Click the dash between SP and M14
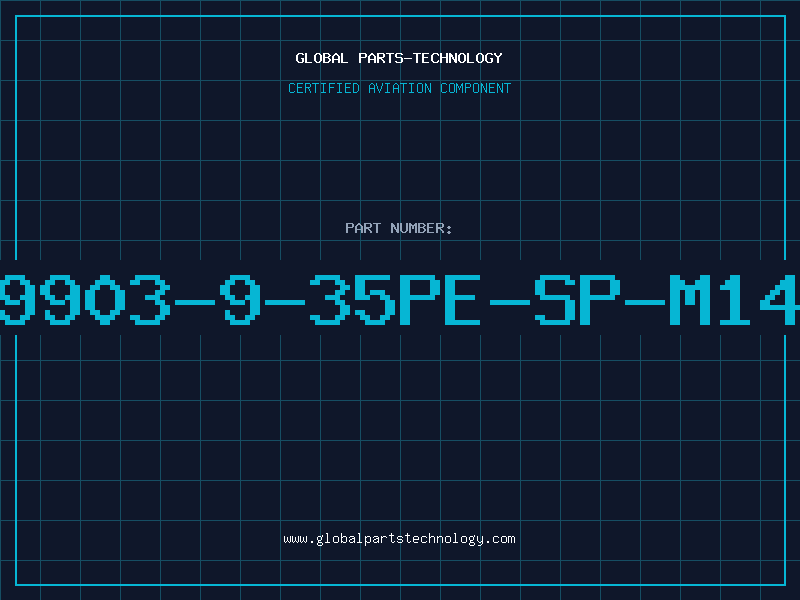The width and height of the screenshot is (800, 600). [x=645, y=303]
